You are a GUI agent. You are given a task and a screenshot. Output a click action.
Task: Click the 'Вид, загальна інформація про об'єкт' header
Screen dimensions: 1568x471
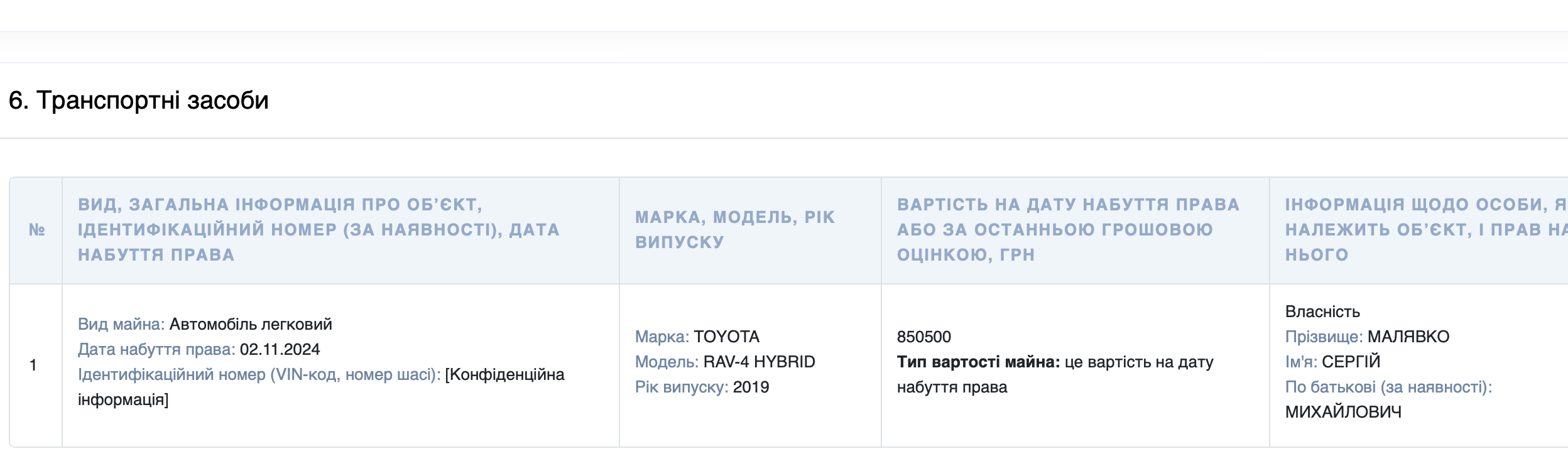(x=318, y=230)
